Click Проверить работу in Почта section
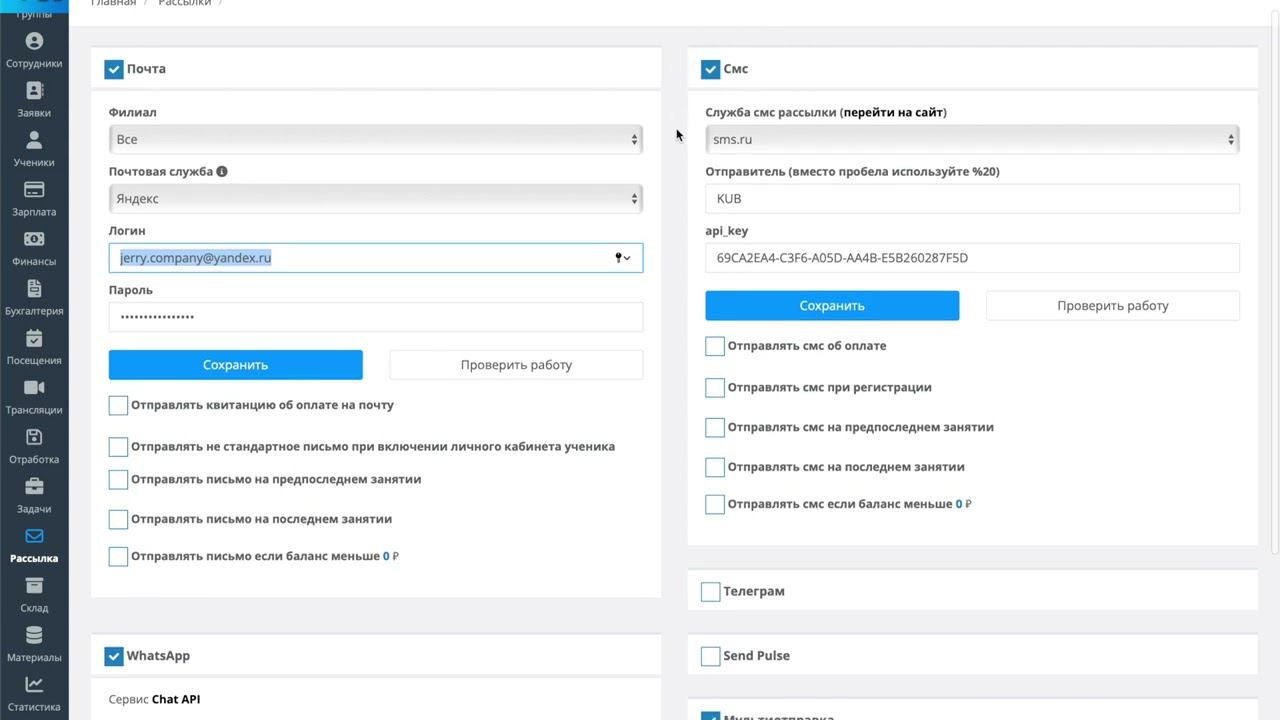Viewport: 1280px width, 720px height. point(516,365)
